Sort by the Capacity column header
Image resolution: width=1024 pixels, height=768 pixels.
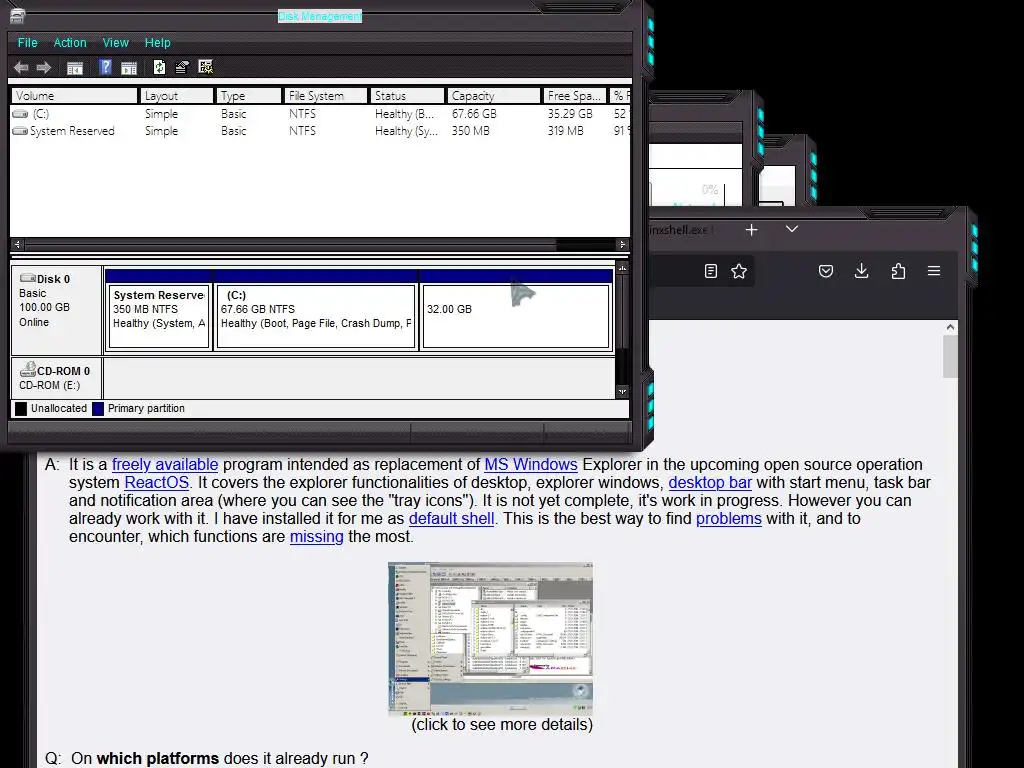(494, 95)
